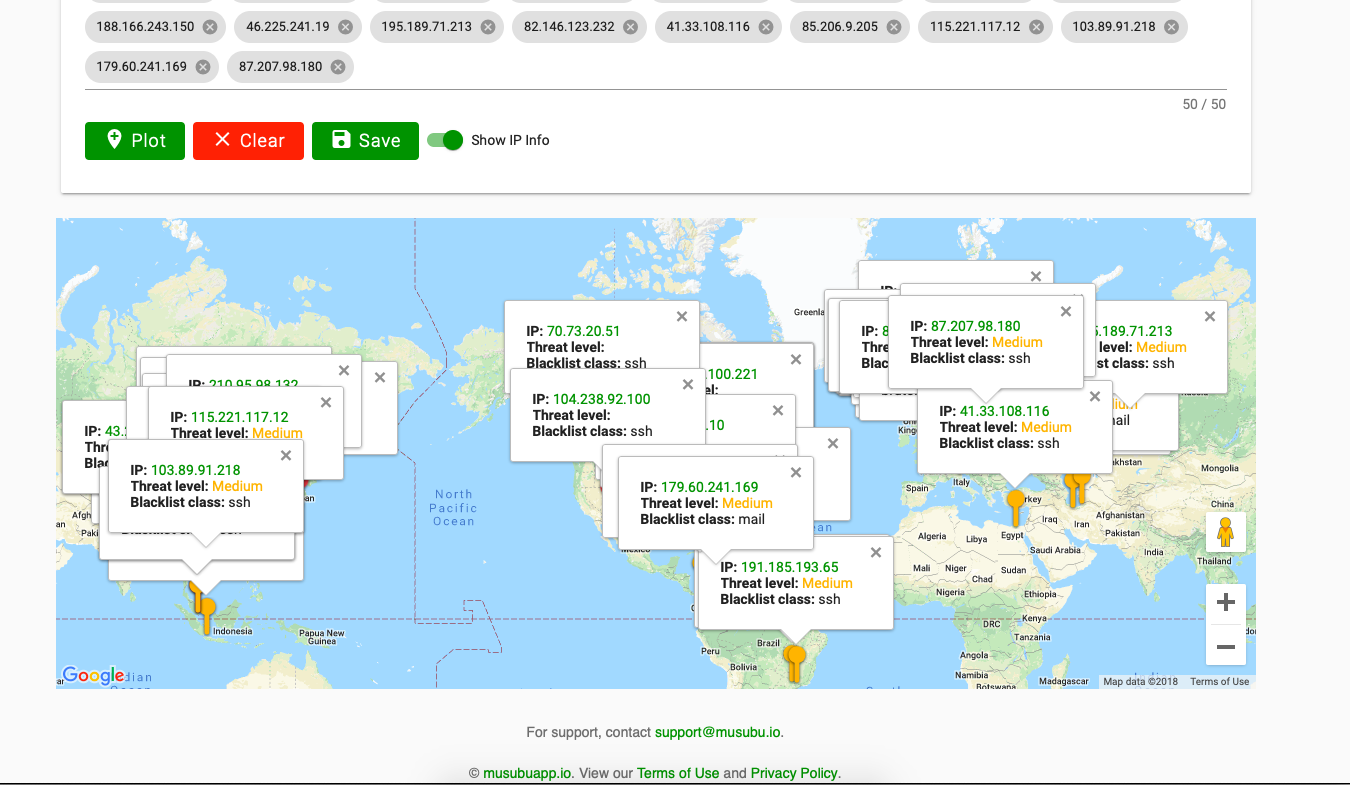Plot the entered IPs on the map

click(135, 141)
